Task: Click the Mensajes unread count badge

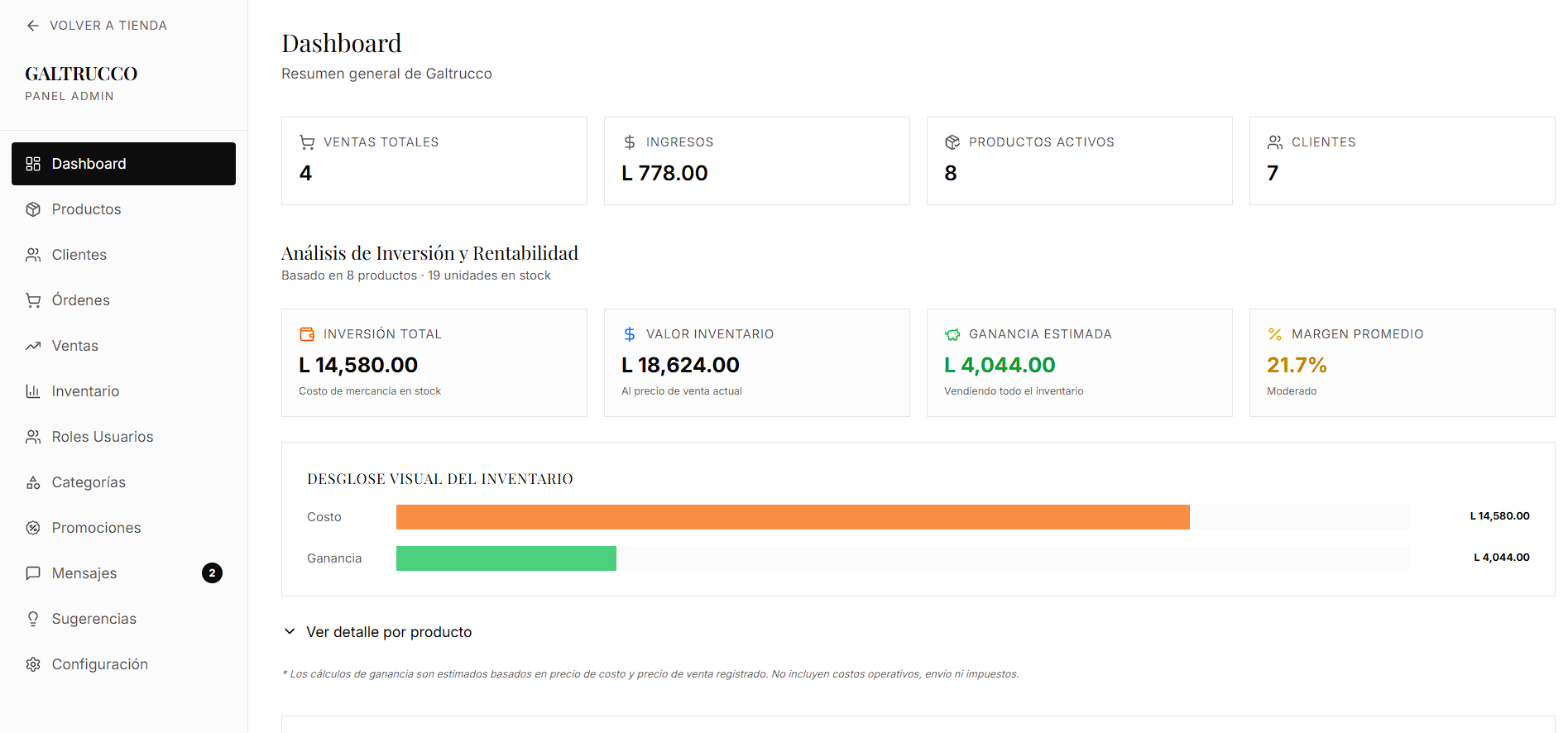Action: click(212, 573)
